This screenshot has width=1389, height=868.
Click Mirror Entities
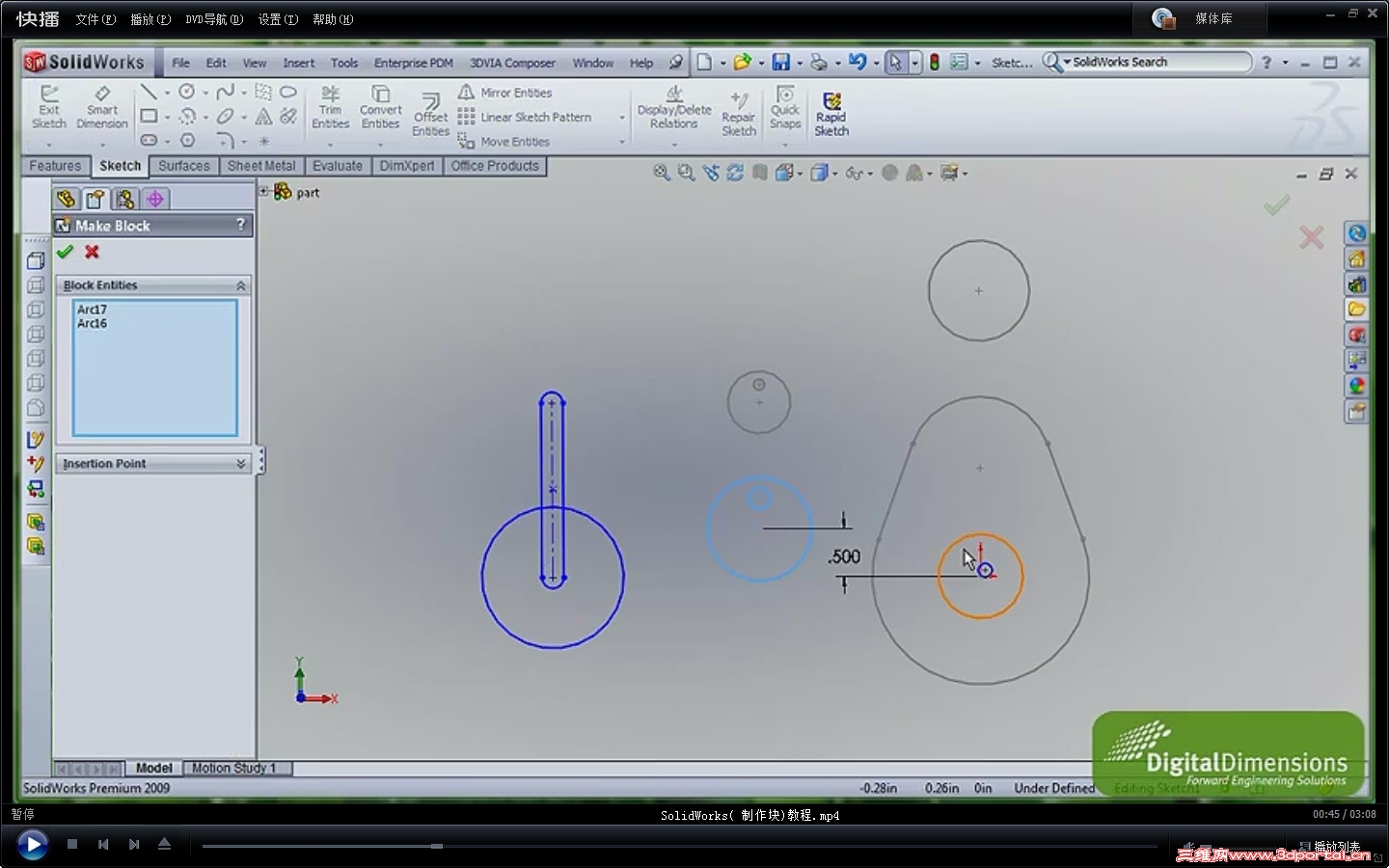point(504,93)
